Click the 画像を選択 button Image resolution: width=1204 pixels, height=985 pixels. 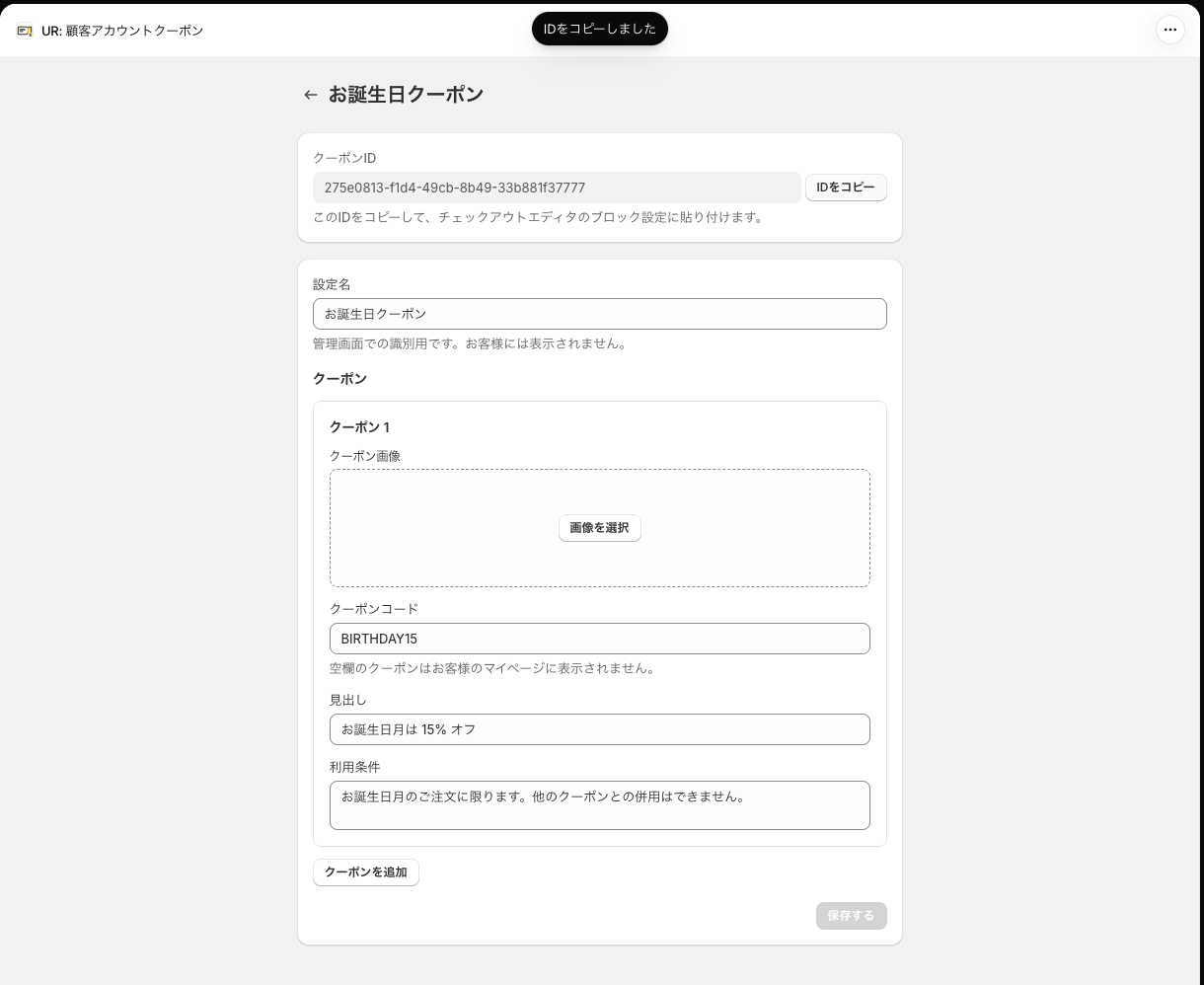click(600, 528)
